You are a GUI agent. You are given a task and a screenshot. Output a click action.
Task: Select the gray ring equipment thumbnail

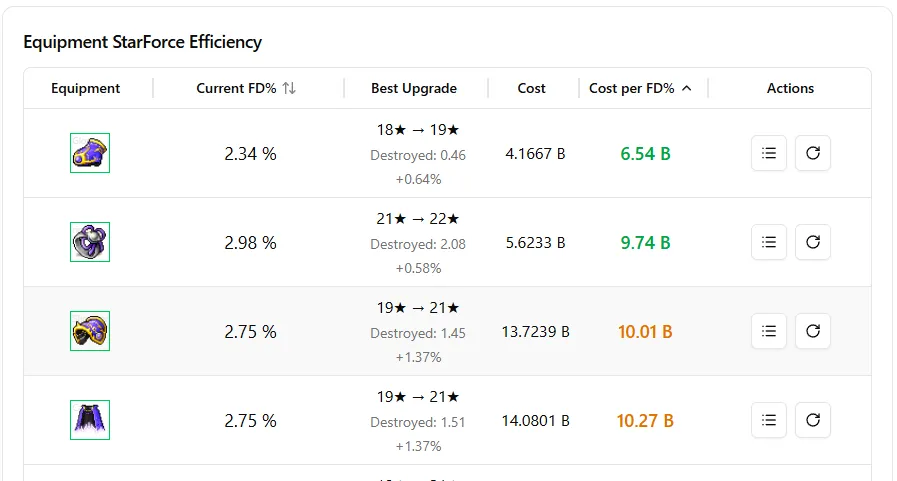click(90, 242)
